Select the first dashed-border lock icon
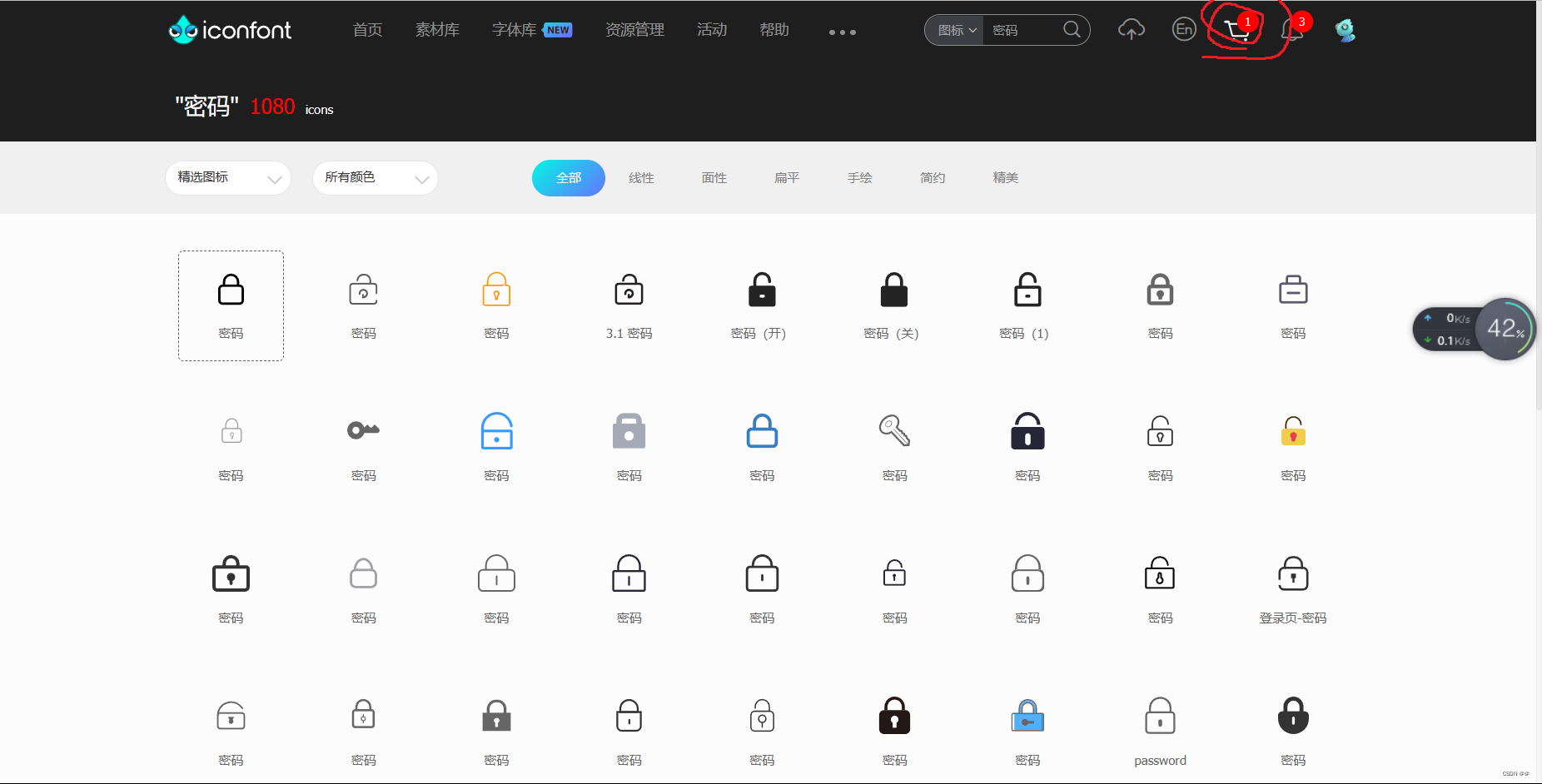This screenshot has height=784, width=1542. click(x=231, y=290)
